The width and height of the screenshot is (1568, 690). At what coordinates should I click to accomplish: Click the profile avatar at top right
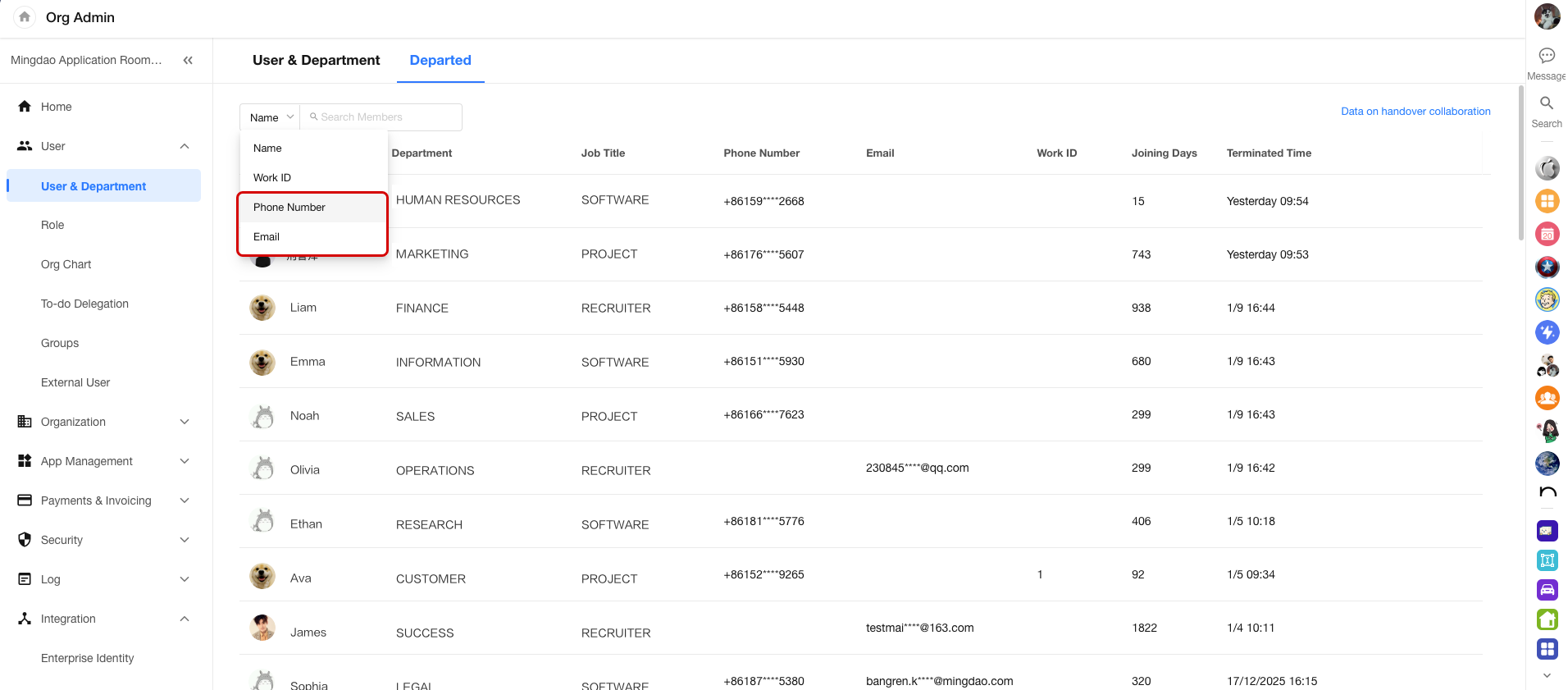(x=1547, y=16)
